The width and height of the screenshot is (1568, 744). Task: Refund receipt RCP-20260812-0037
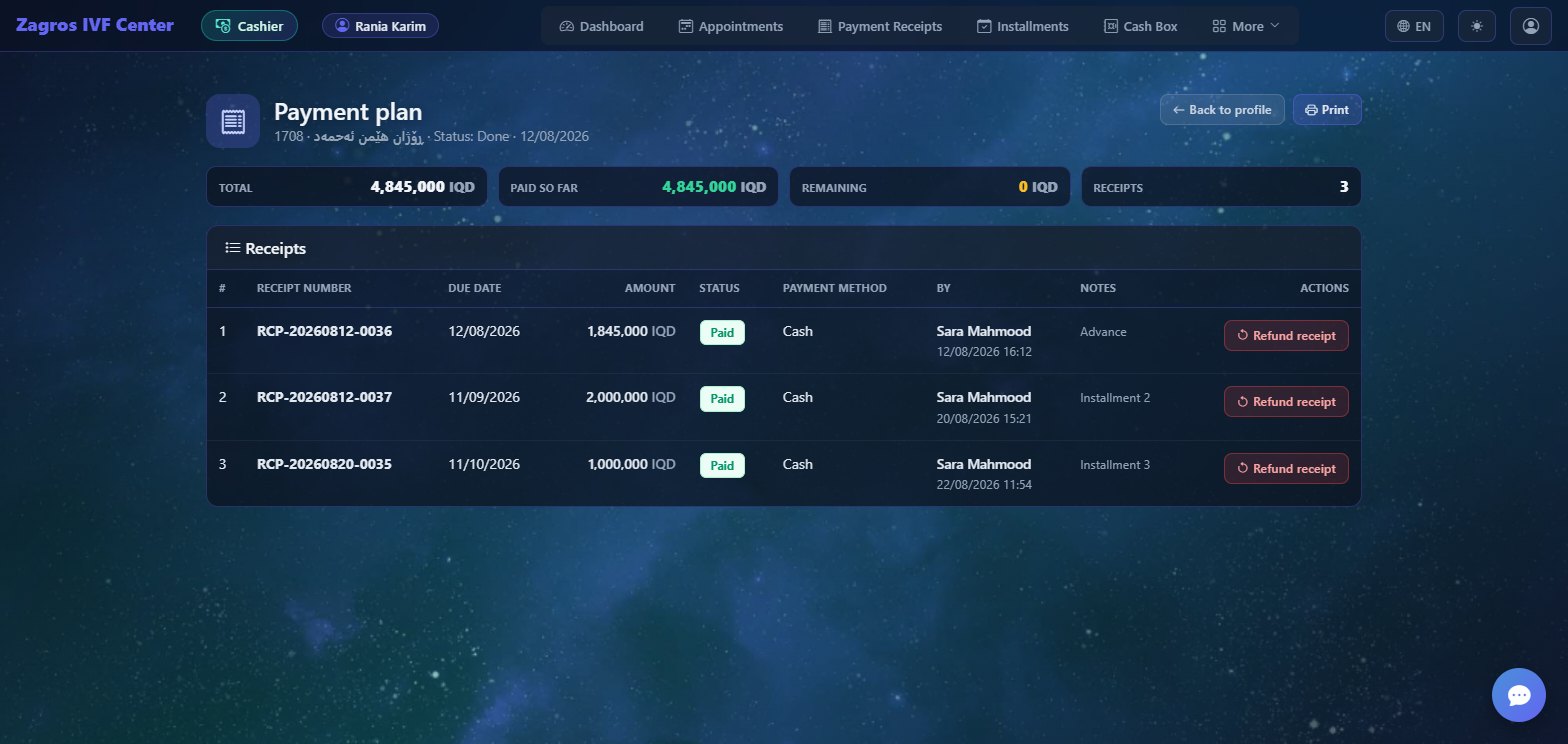1286,401
